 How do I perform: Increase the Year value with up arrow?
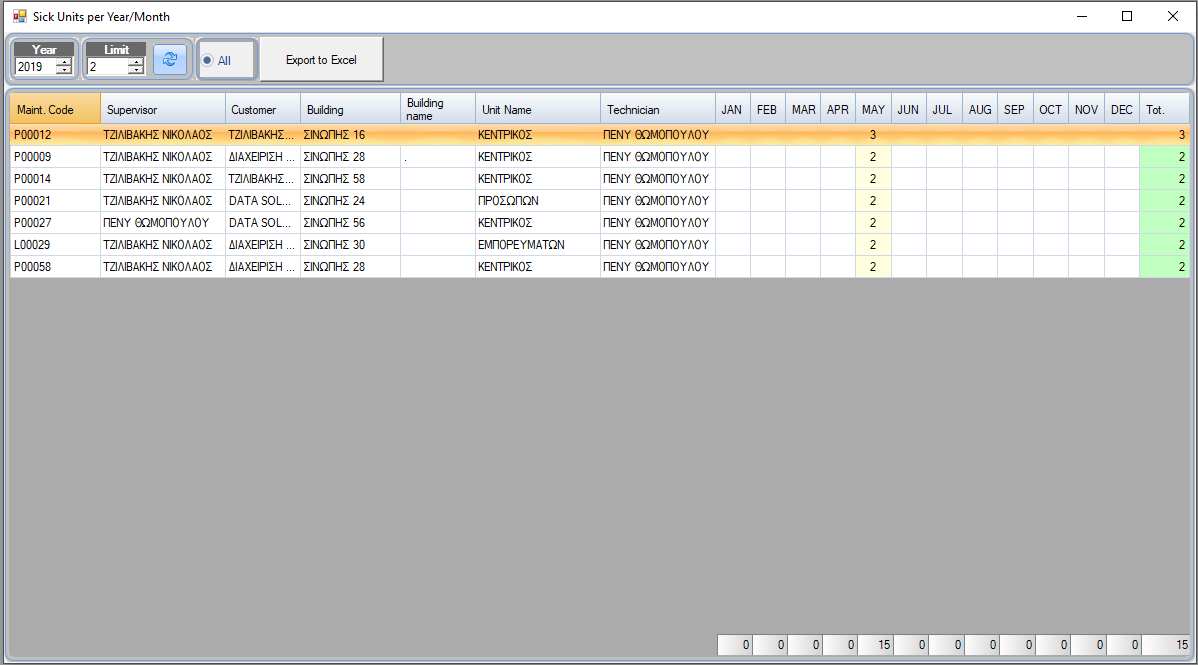(x=64, y=62)
